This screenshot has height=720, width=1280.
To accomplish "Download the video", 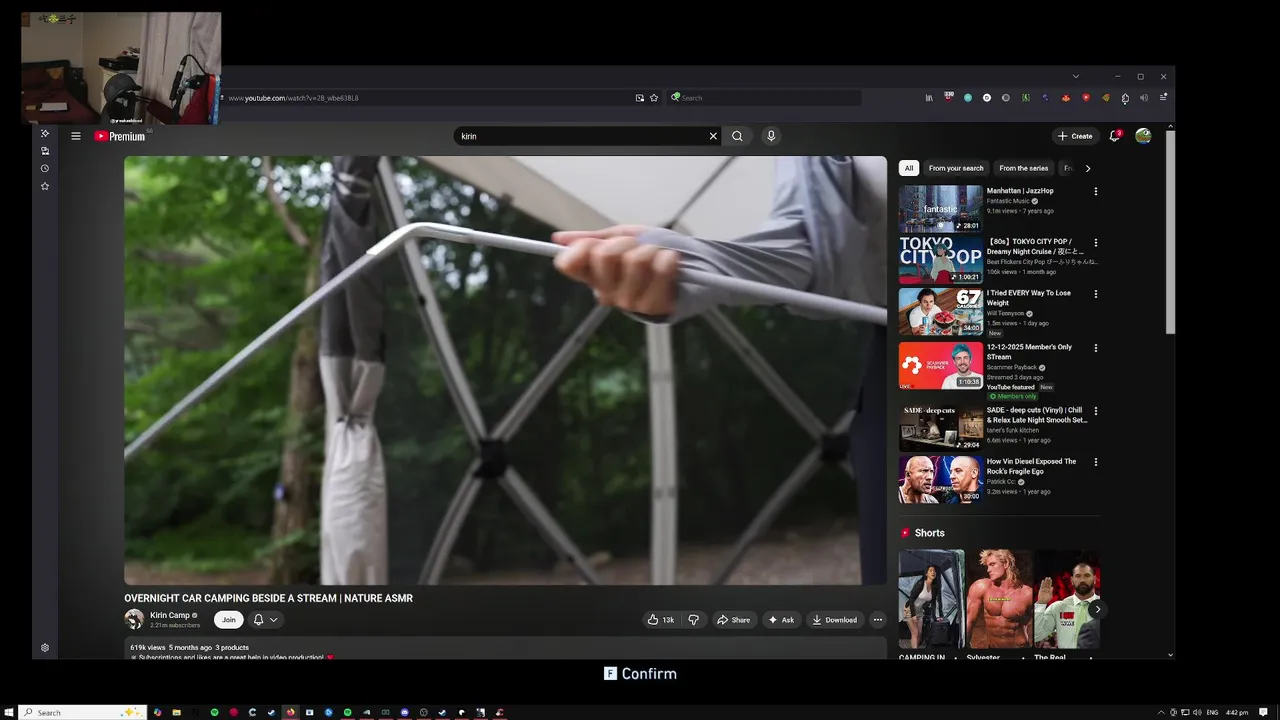I will [x=834, y=620].
